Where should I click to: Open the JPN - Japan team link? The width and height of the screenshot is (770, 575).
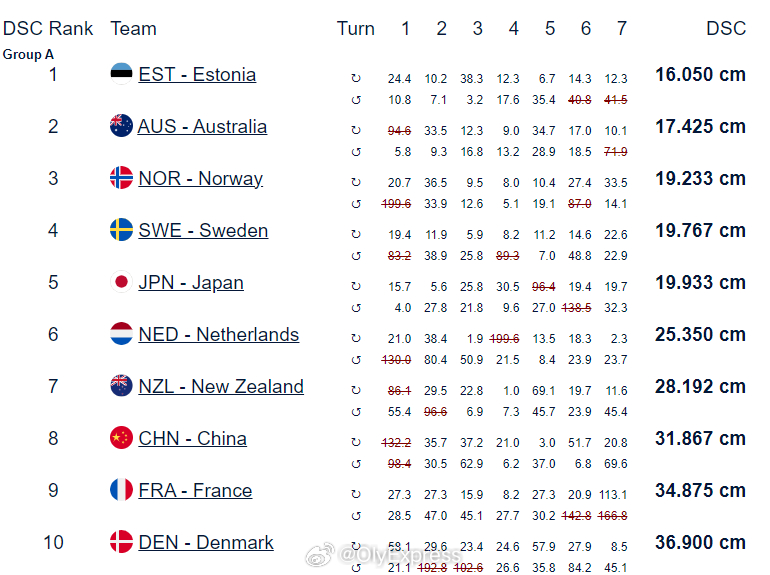point(191,283)
